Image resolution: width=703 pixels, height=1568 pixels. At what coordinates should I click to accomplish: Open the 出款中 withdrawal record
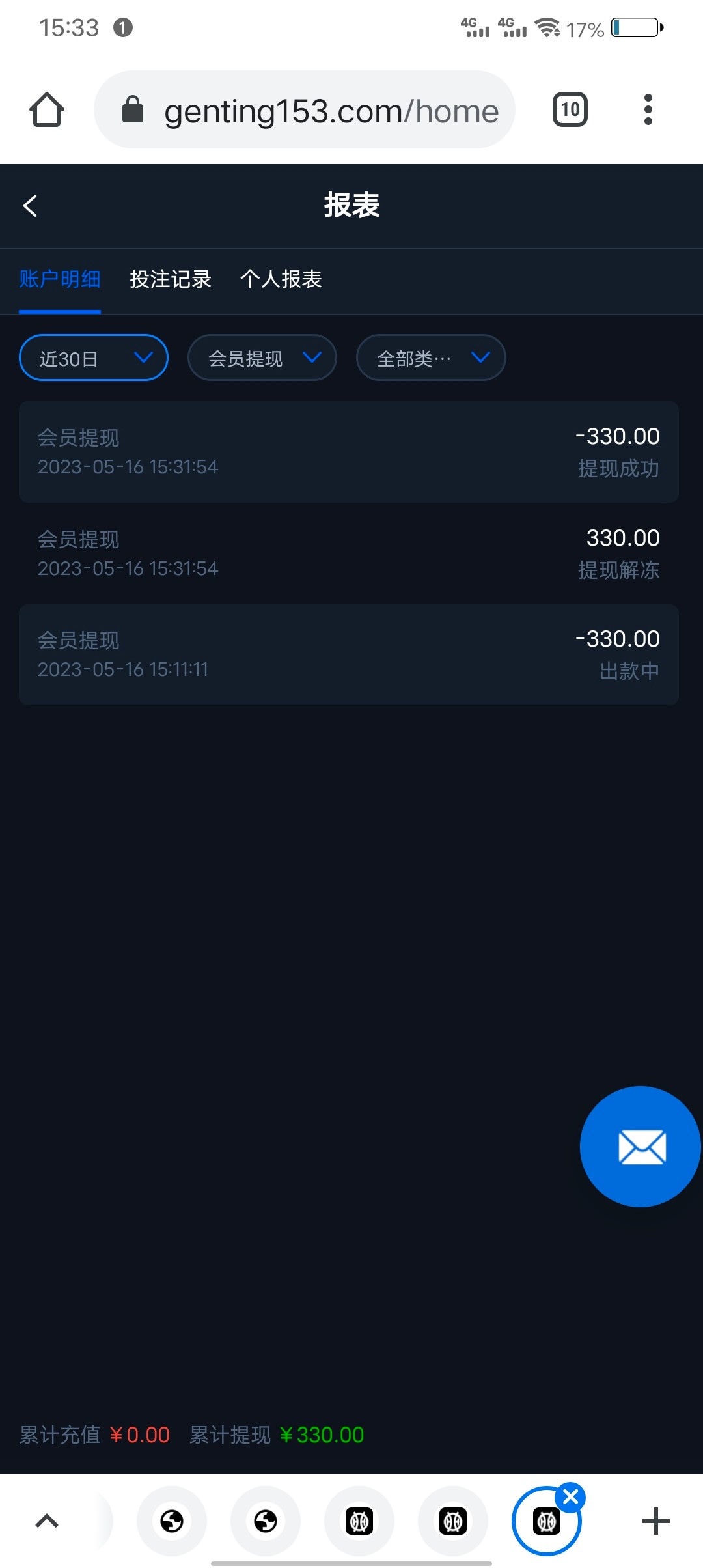349,654
